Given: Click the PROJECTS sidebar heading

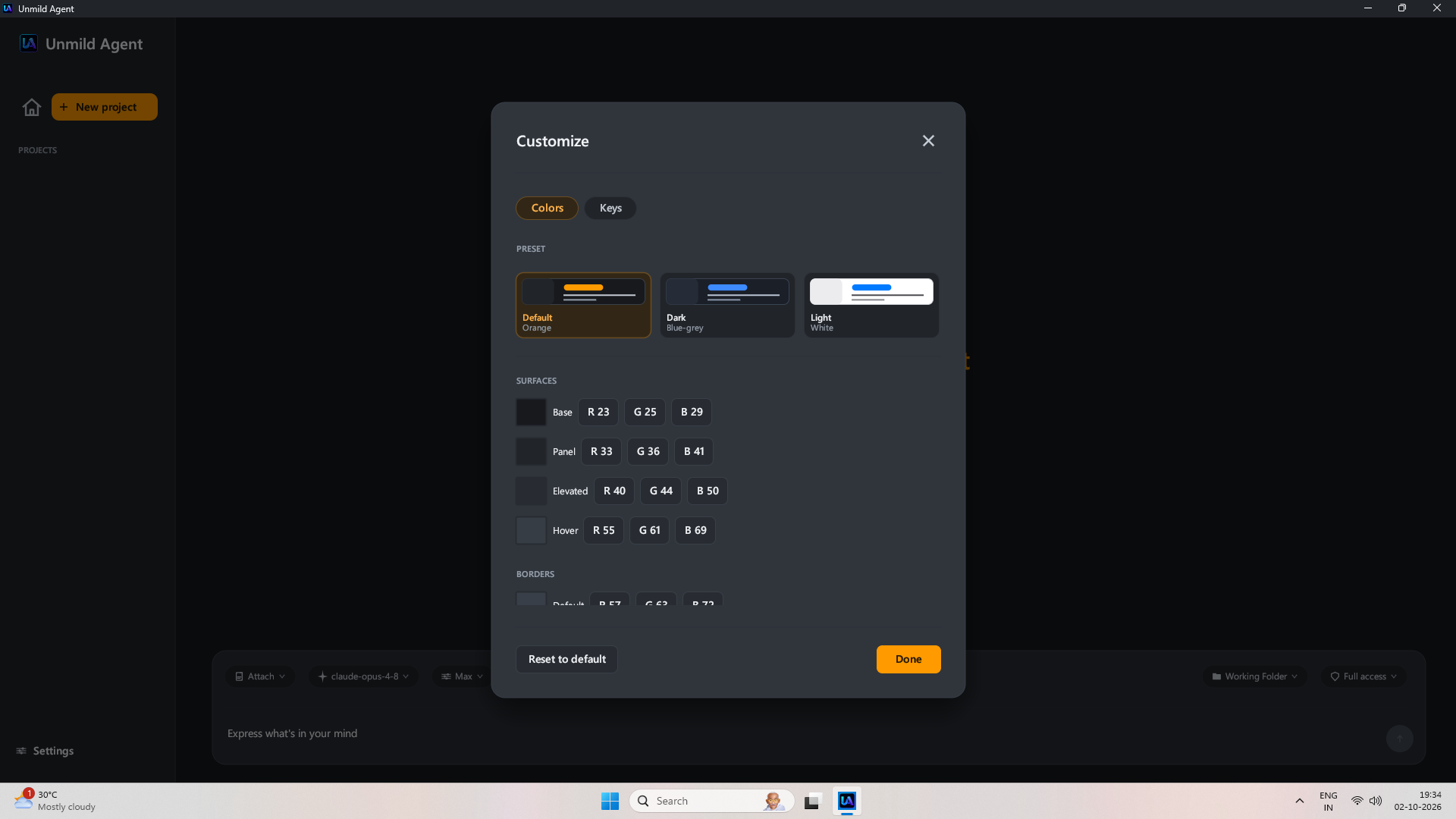Looking at the screenshot, I should (x=37, y=150).
